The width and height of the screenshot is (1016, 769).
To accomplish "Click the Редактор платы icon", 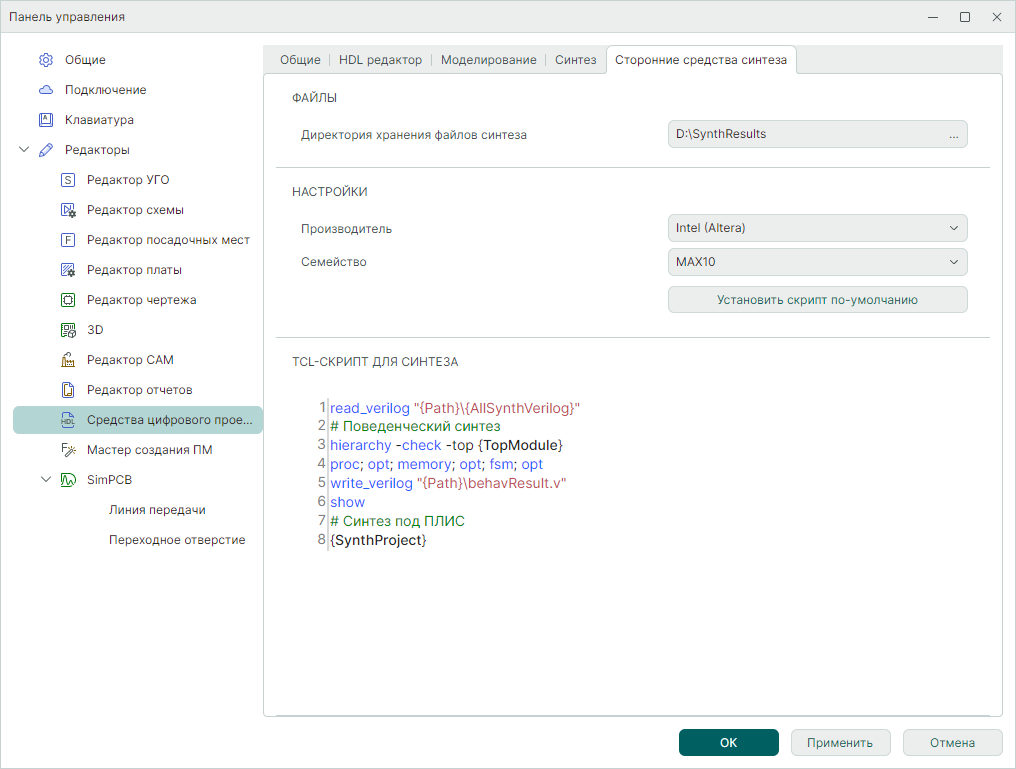I will [x=68, y=270].
